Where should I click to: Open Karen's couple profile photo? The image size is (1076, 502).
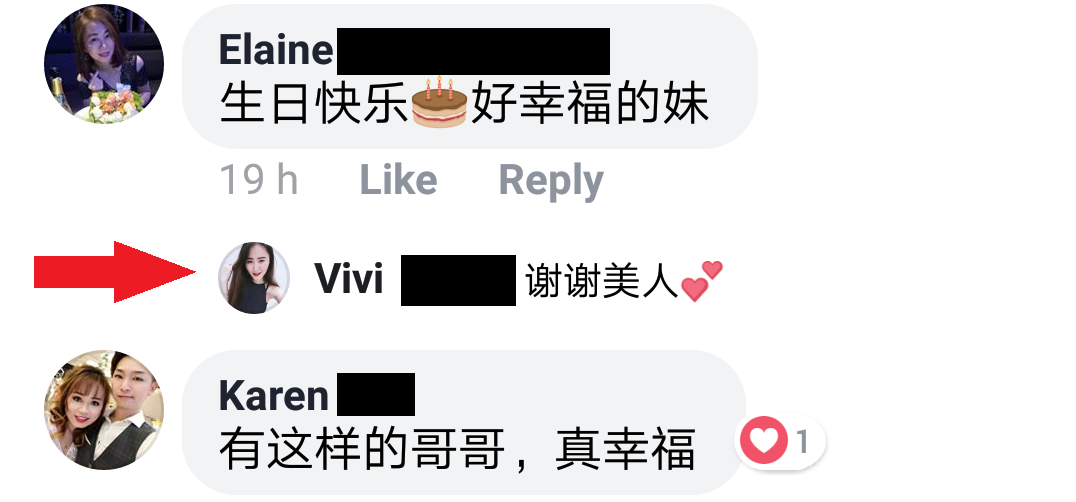[x=104, y=410]
